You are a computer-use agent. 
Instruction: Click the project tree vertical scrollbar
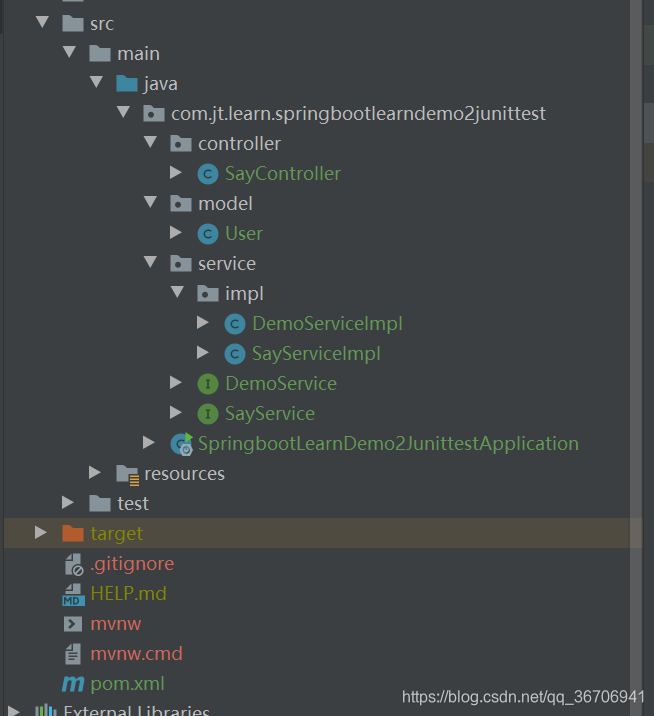click(636, 358)
